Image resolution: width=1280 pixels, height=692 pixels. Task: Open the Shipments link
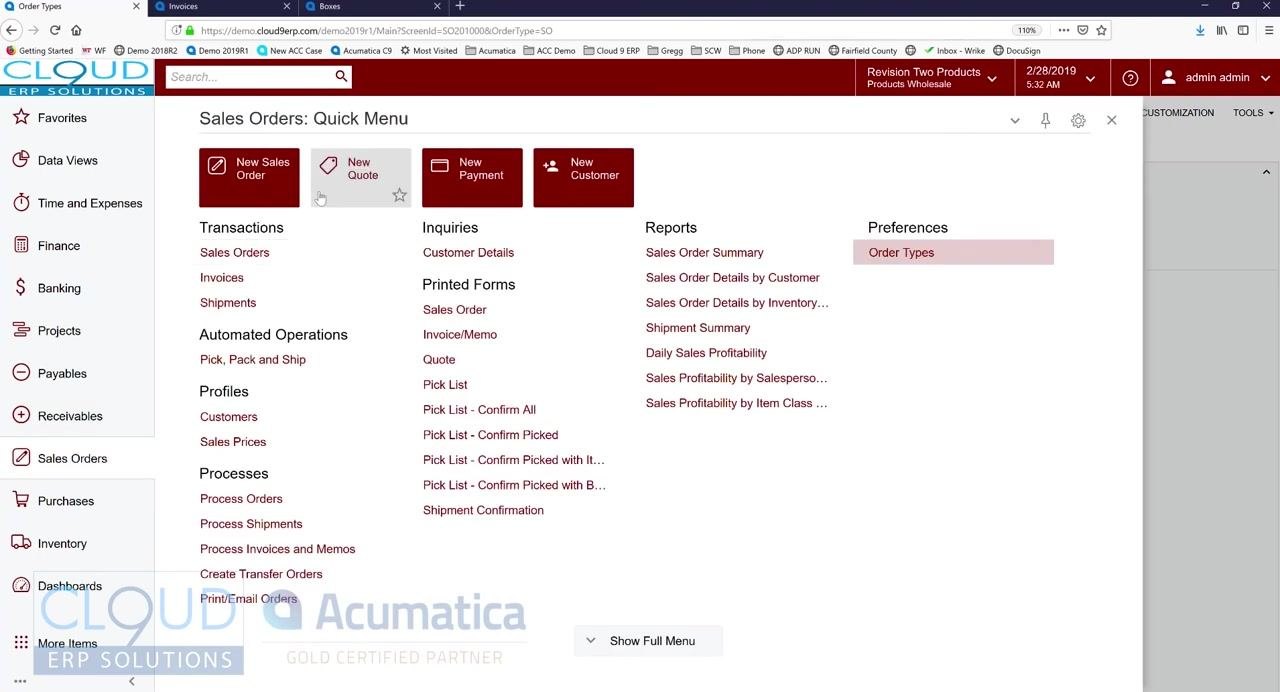point(228,303)
